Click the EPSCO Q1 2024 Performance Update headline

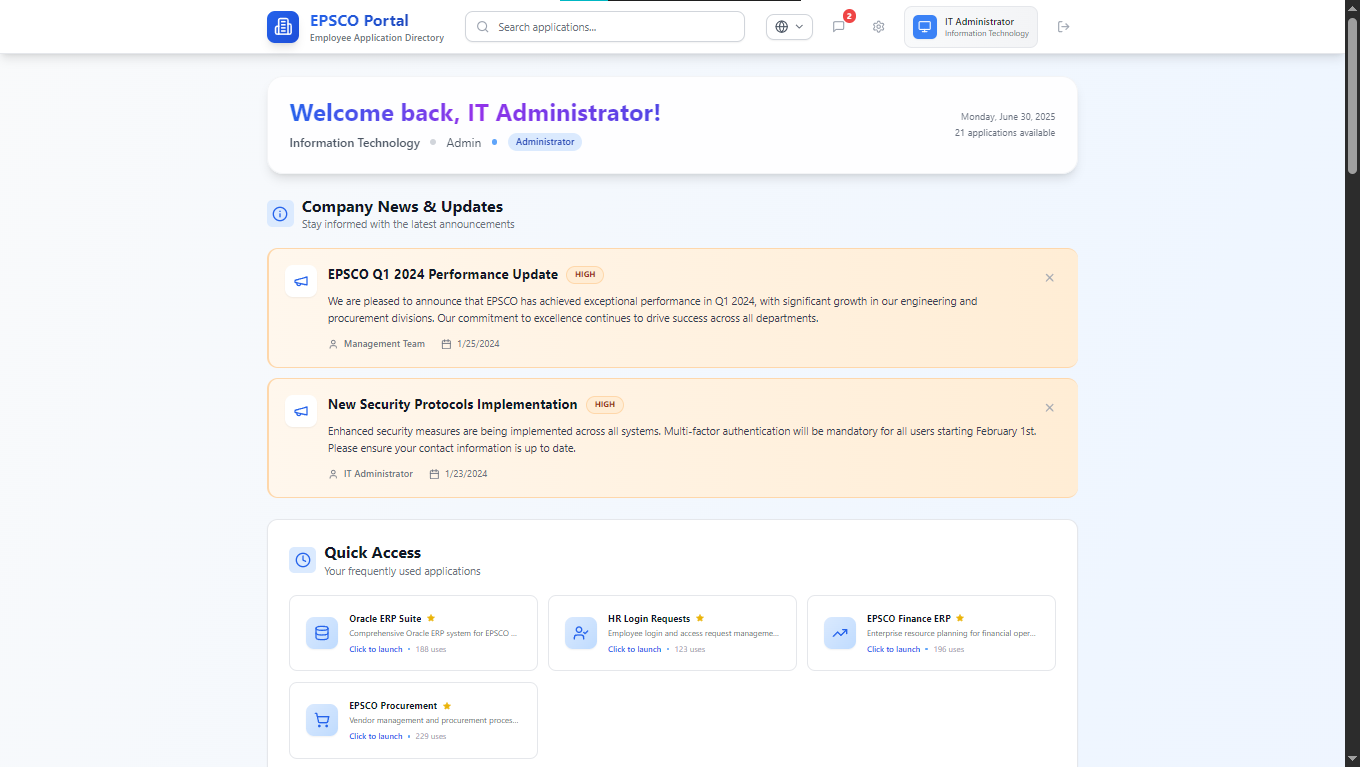tap(443, 274)
